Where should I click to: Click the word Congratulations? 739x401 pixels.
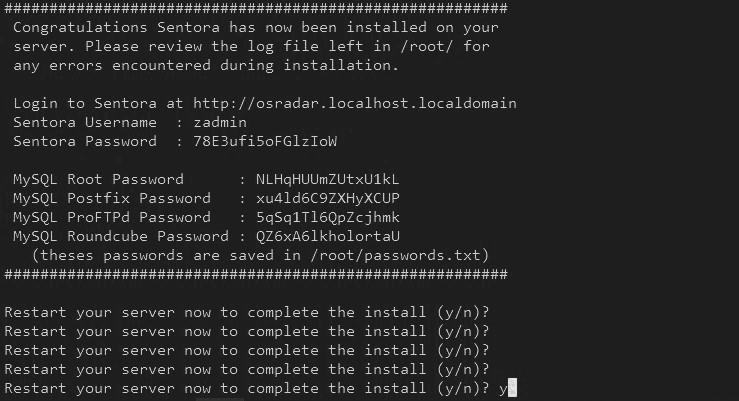(x=71, y=28)
